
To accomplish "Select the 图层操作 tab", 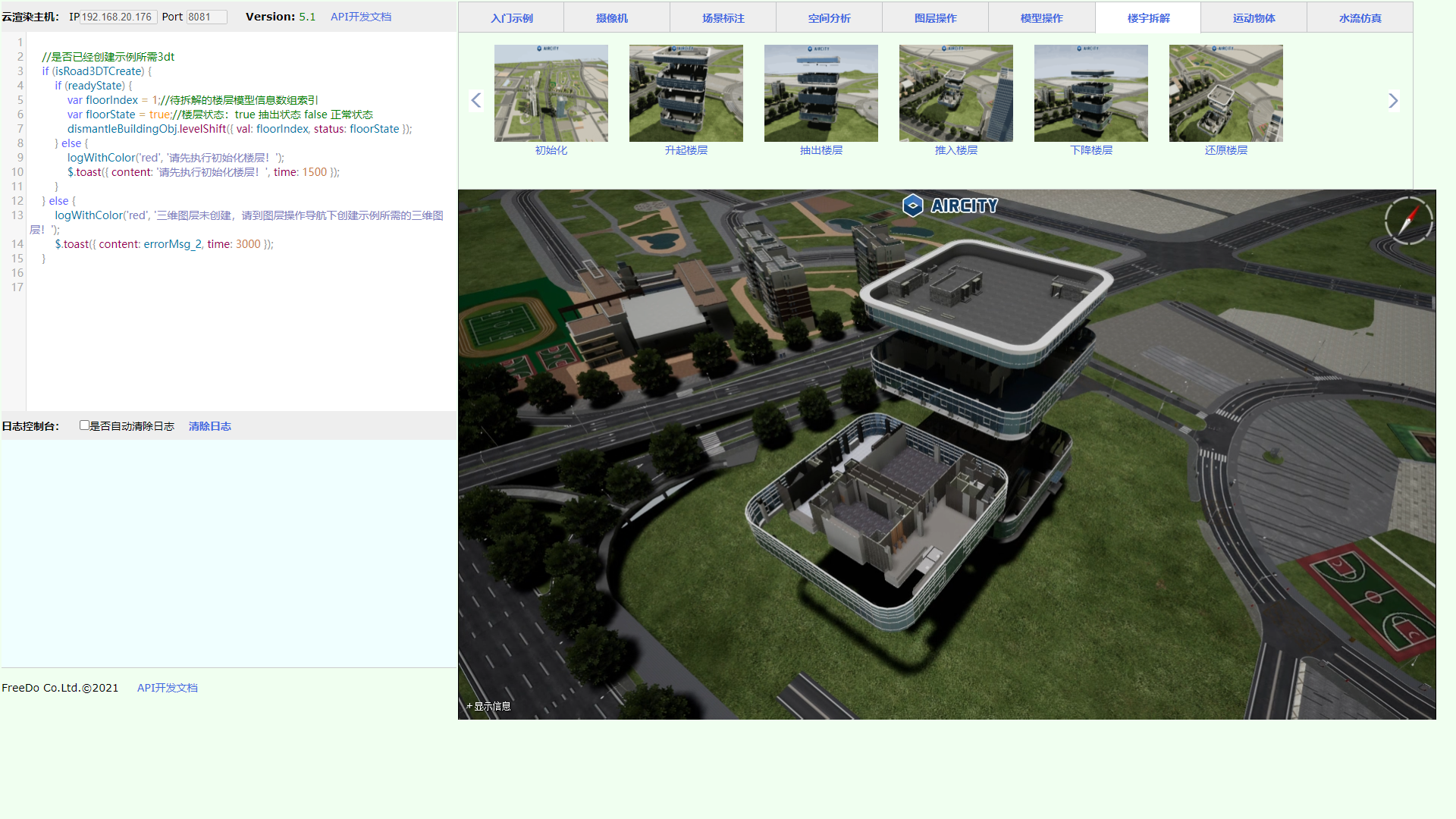I will [x=935, y=17].
